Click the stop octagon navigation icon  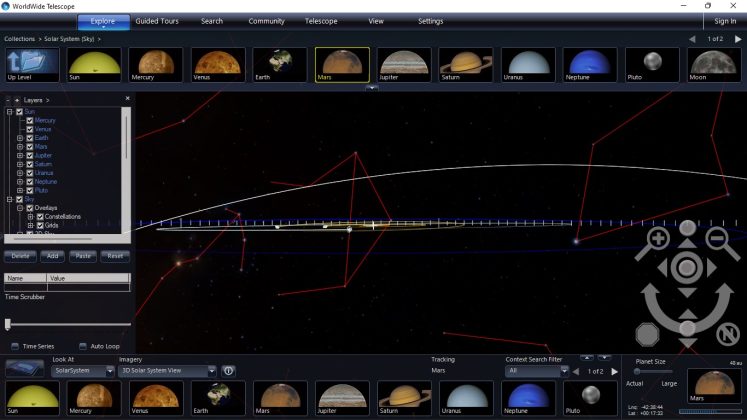pyautogui.click(x=647, y=335)
